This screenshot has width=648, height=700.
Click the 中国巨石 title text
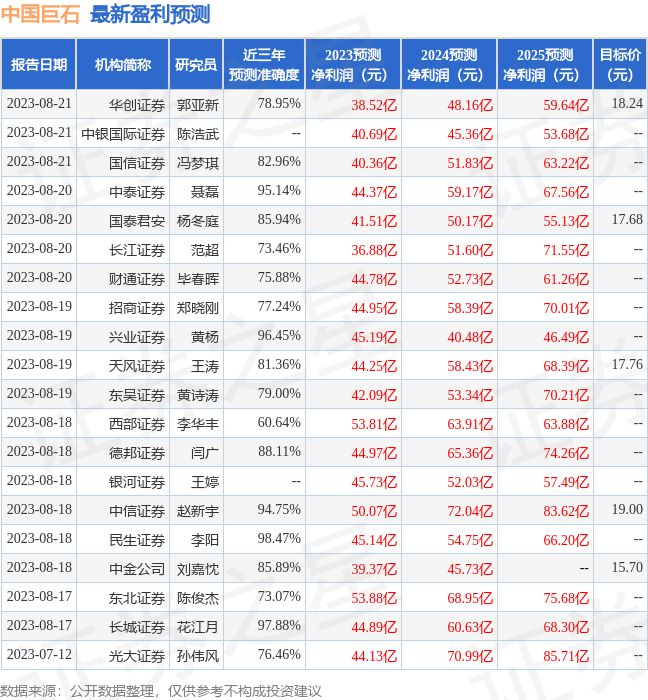coord(40,14)
